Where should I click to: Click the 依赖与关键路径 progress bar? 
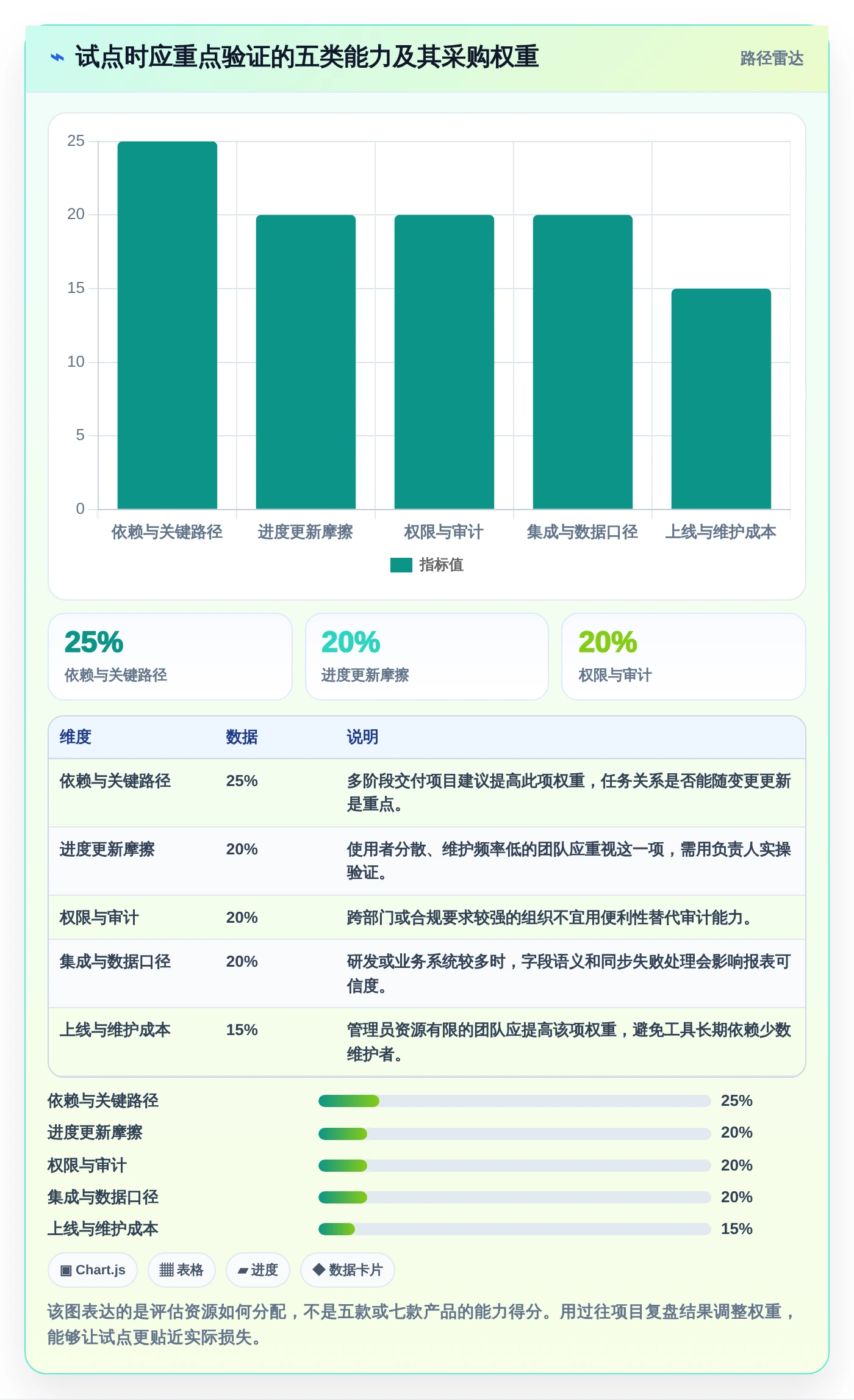pyautogui.click(x=514, y=1101)
